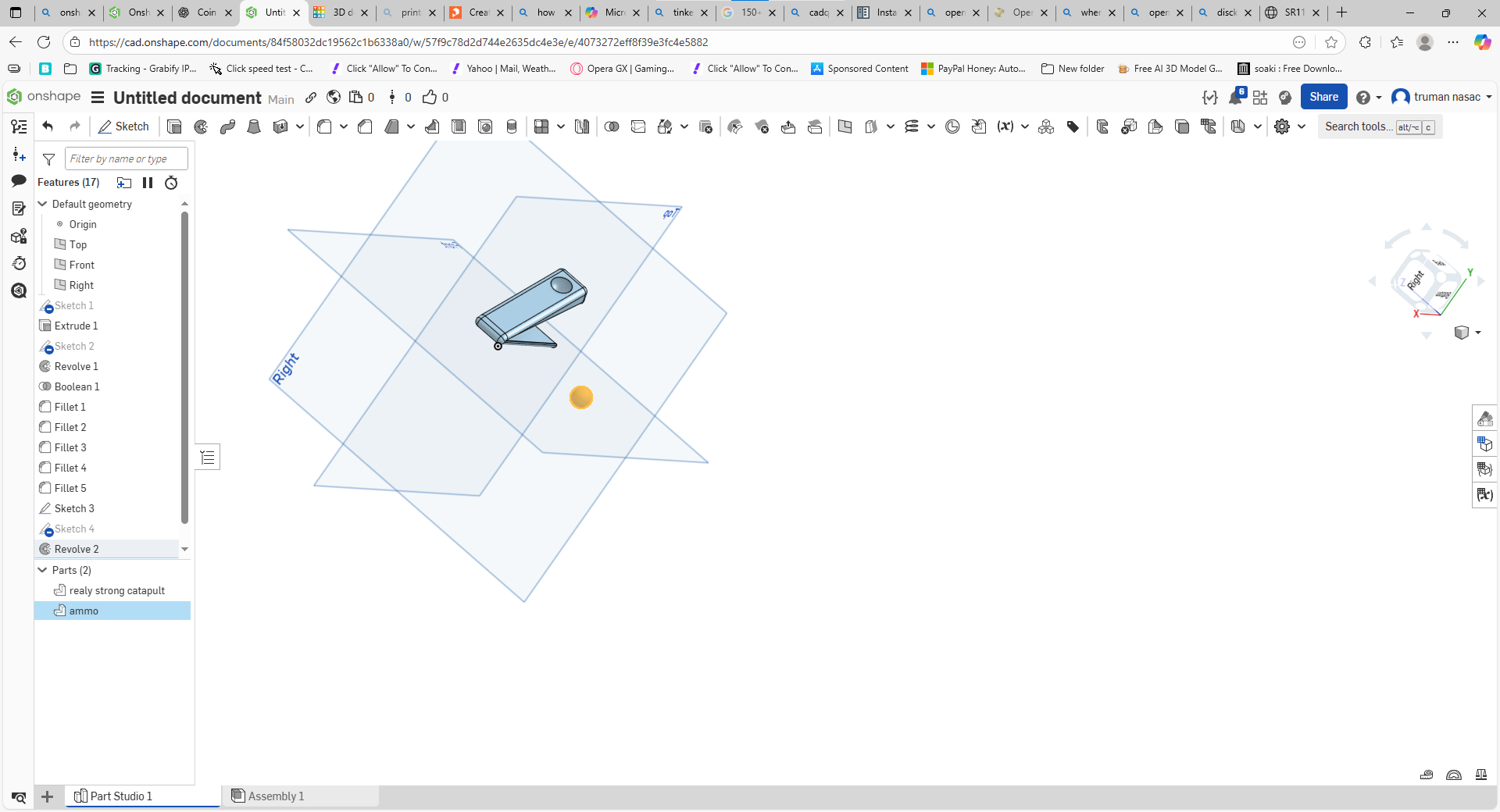1500x812 pixels.
Task: Open the Help question-mark menu
Action: point(1369,97)
